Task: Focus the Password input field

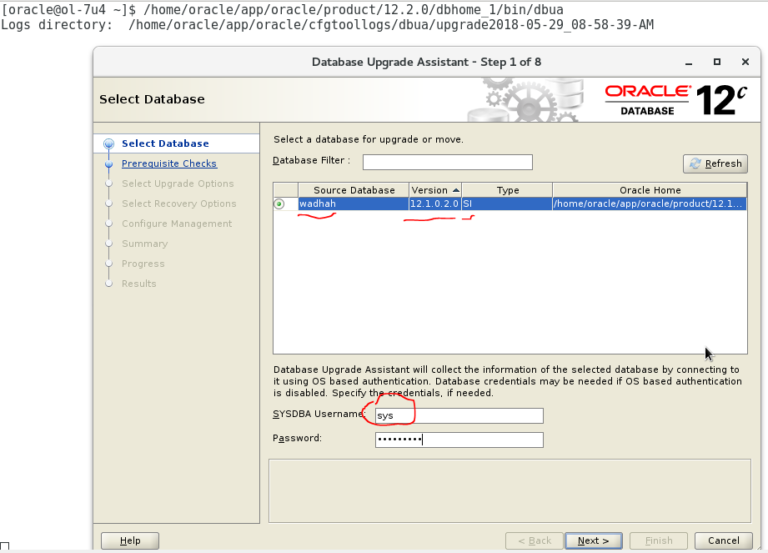Action: (x=459, y=440)
